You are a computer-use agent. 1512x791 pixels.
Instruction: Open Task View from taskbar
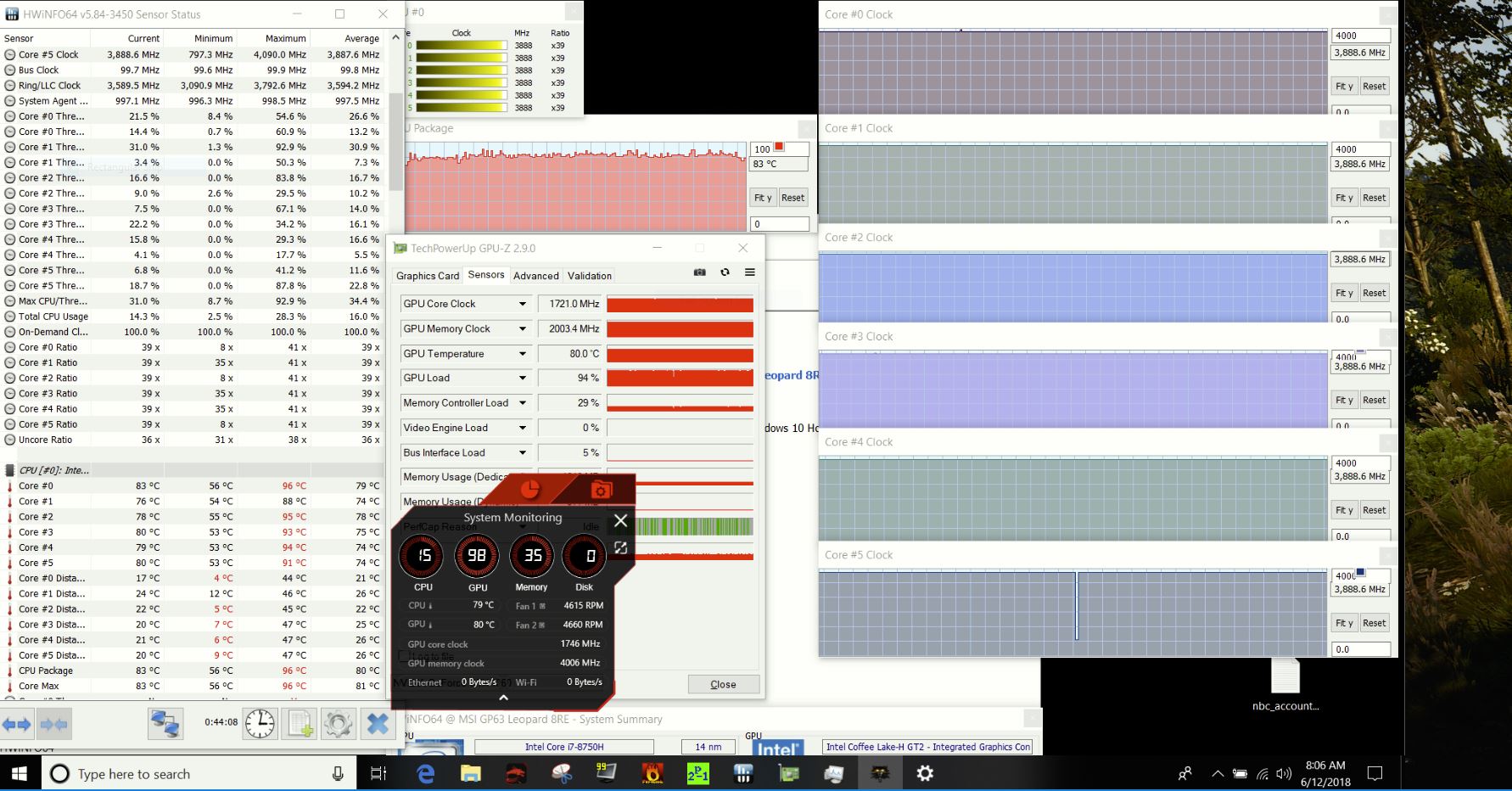(x=378, y=773)
